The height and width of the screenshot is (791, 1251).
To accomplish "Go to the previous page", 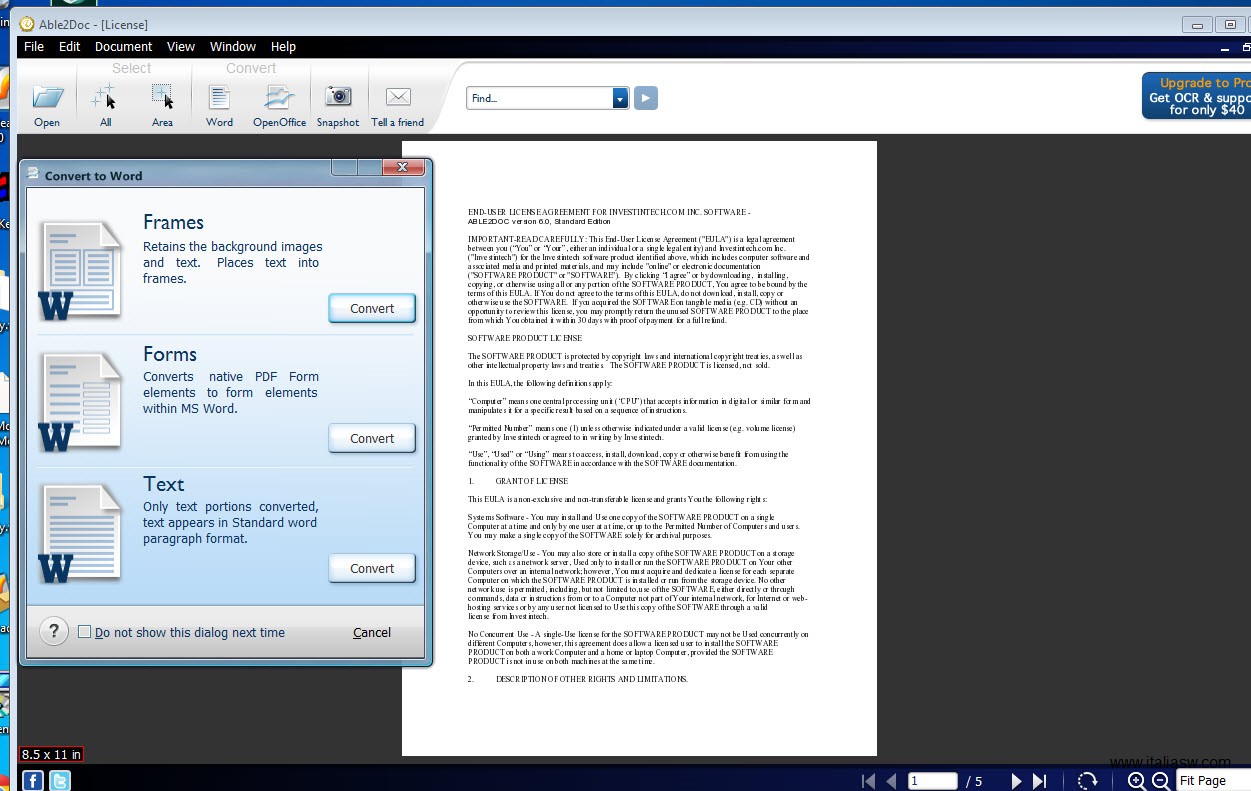I will tap(891, 781).
